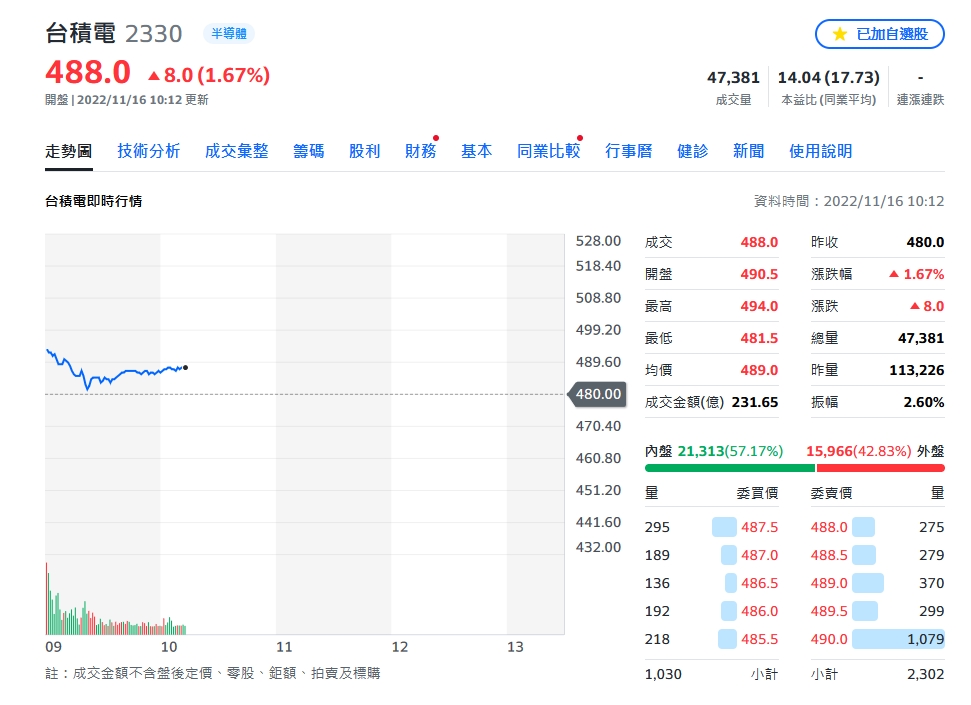Open the 同業比較 tab

tap(549, 151)
